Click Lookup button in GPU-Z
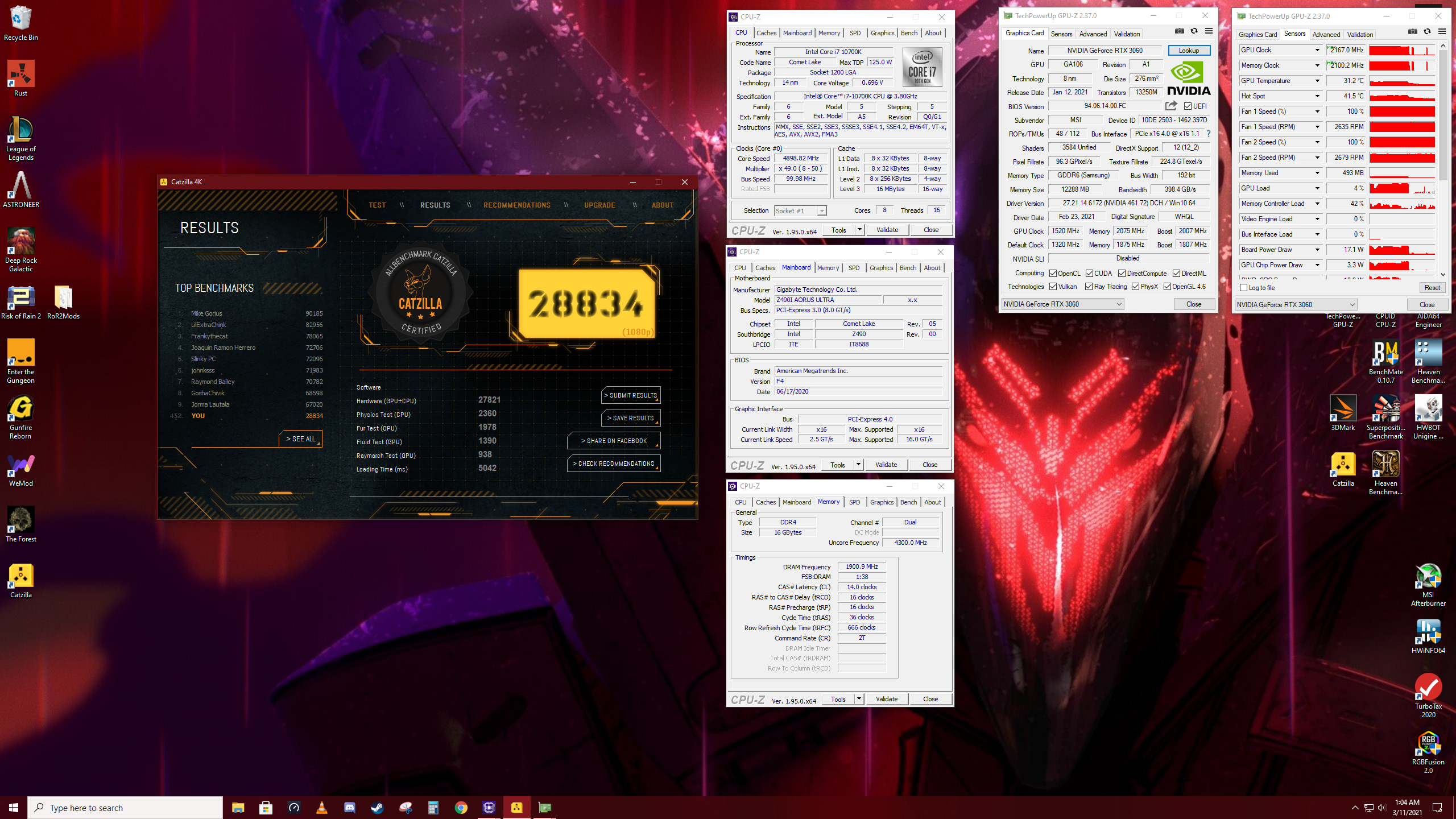The height and width of the screenshot is (819, 1456). [x=1189, y=51]
